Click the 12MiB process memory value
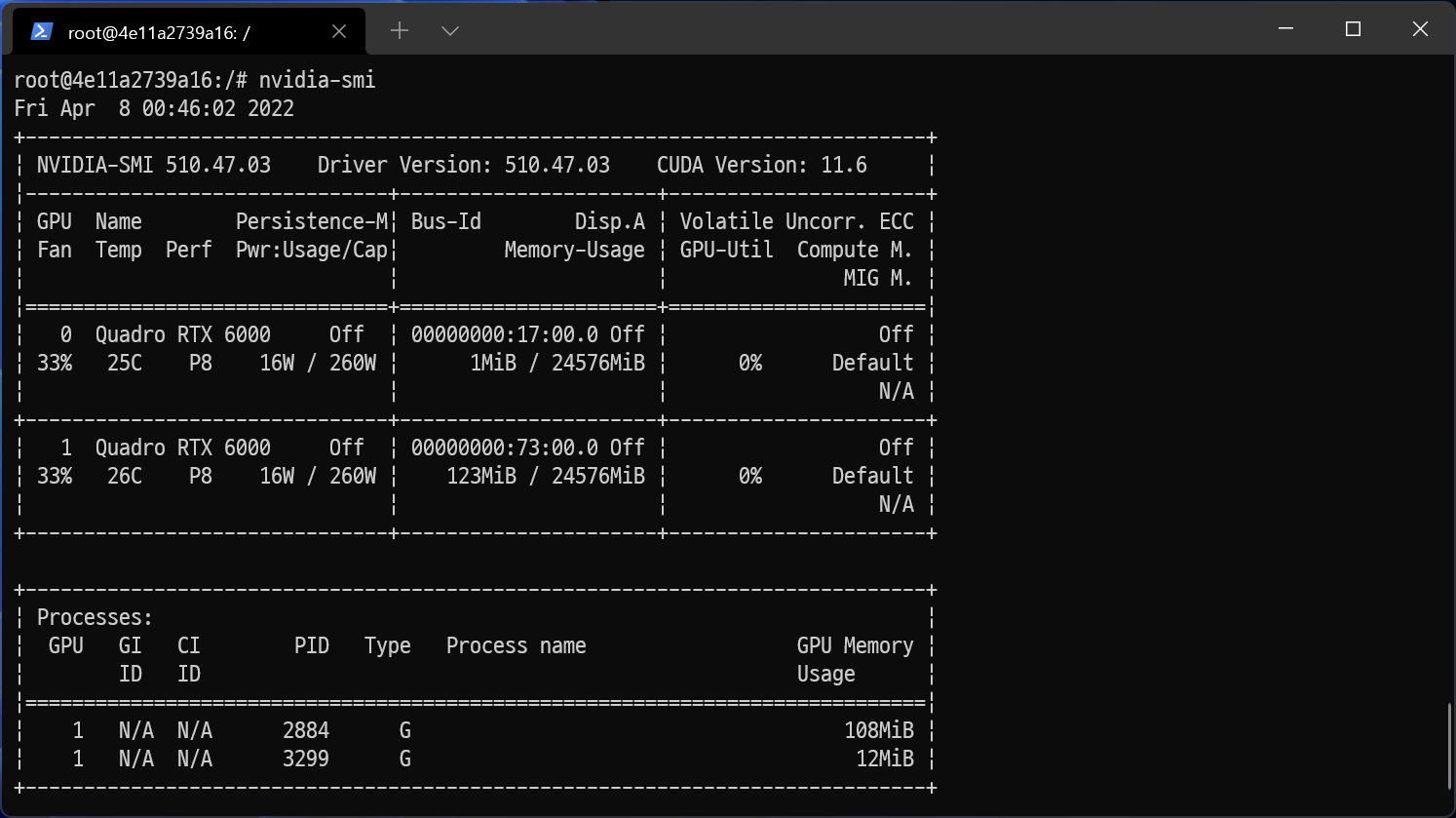The image size is (1456, 818). tap(885, 759)
